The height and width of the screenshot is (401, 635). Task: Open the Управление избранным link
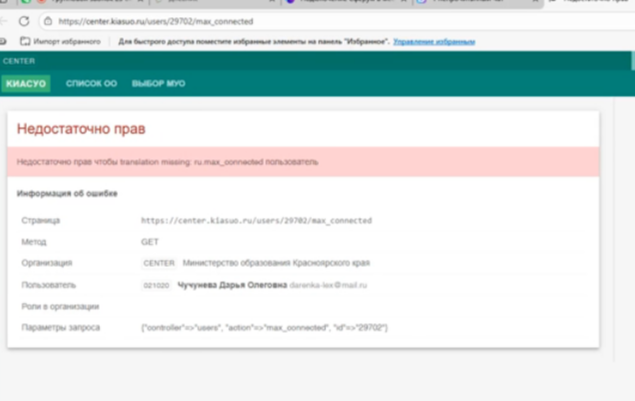[434, 42]
